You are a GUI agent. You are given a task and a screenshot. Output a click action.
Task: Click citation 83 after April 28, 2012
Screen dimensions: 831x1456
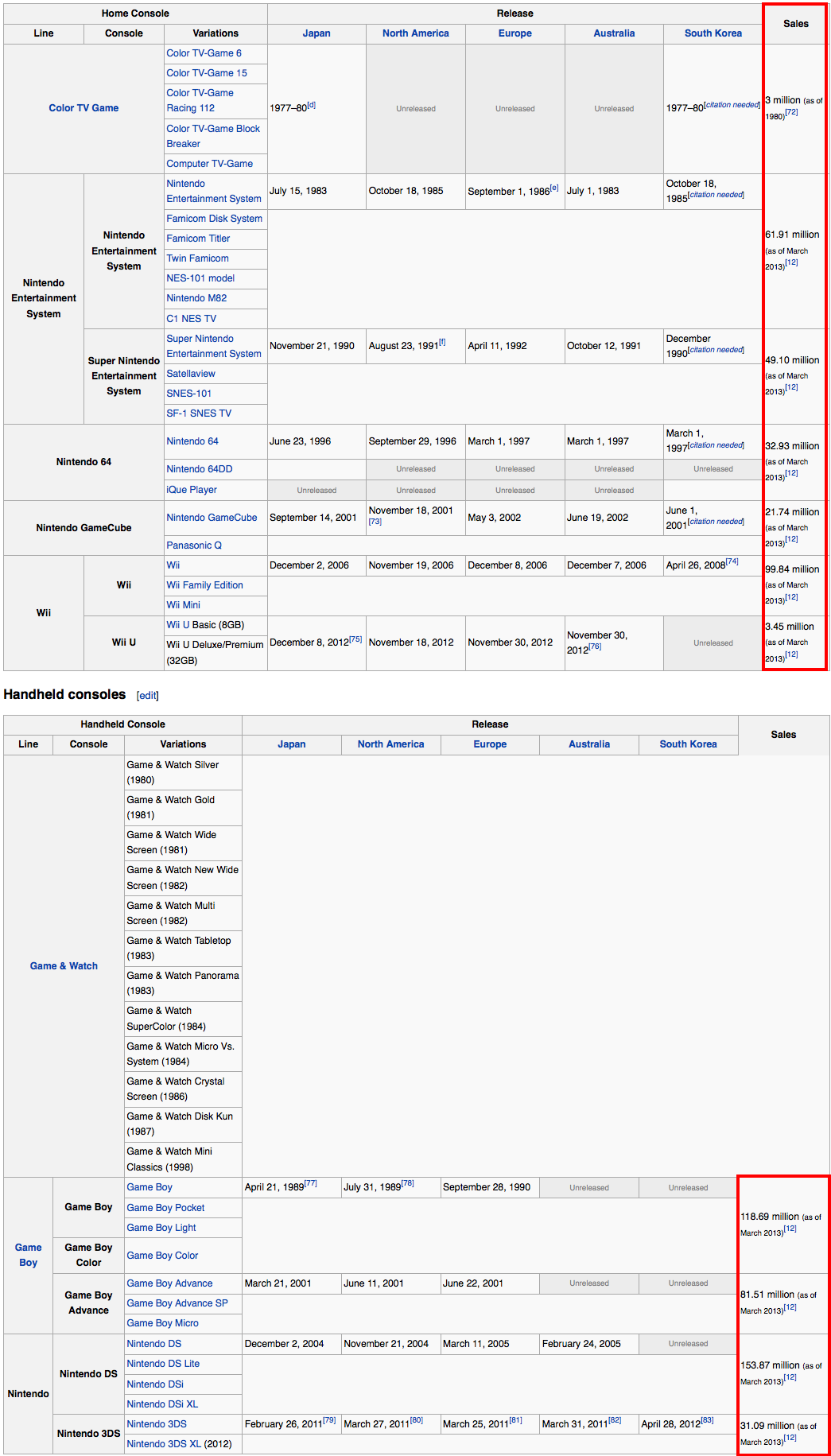coord(707,1420)
